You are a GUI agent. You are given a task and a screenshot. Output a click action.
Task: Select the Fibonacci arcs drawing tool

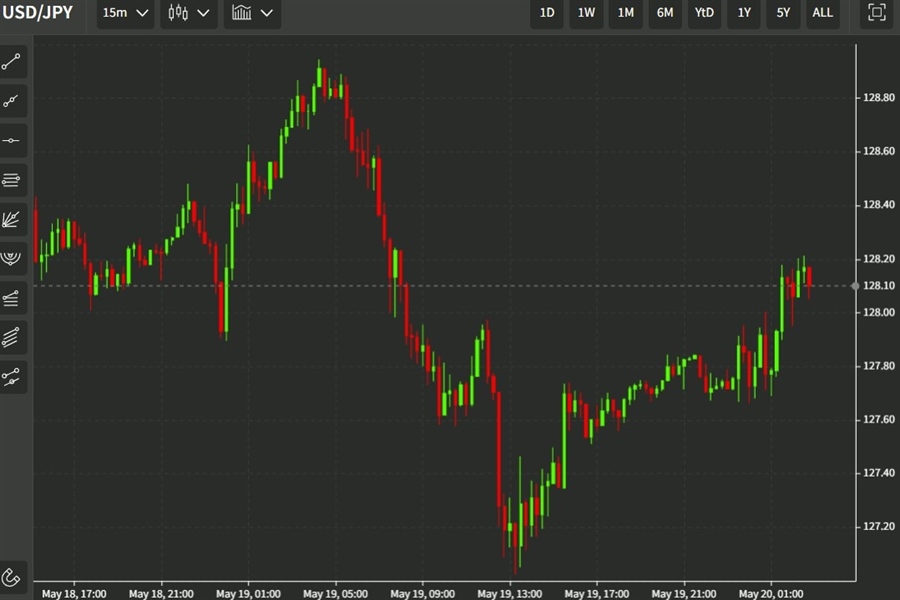click(13, 258)
